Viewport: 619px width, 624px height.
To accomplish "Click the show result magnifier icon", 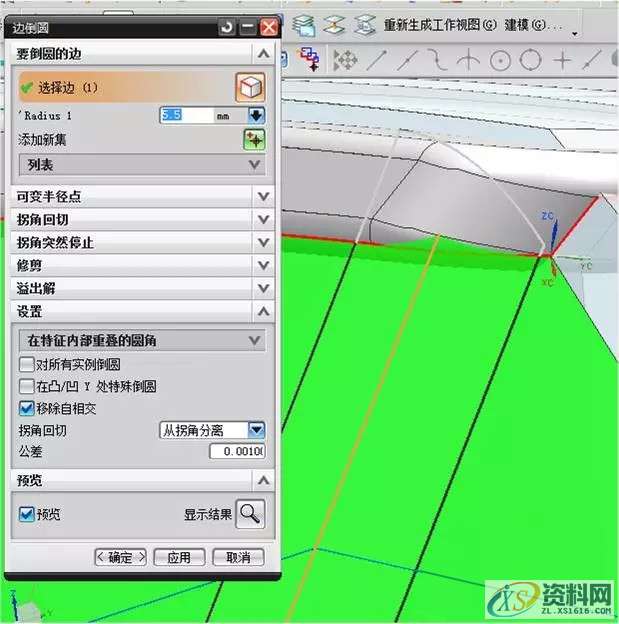I will coord(250,514).
